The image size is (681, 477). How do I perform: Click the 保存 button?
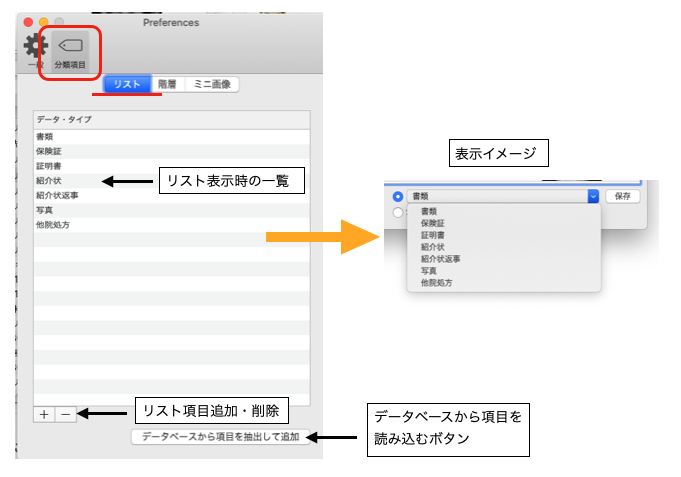point(622,197)
